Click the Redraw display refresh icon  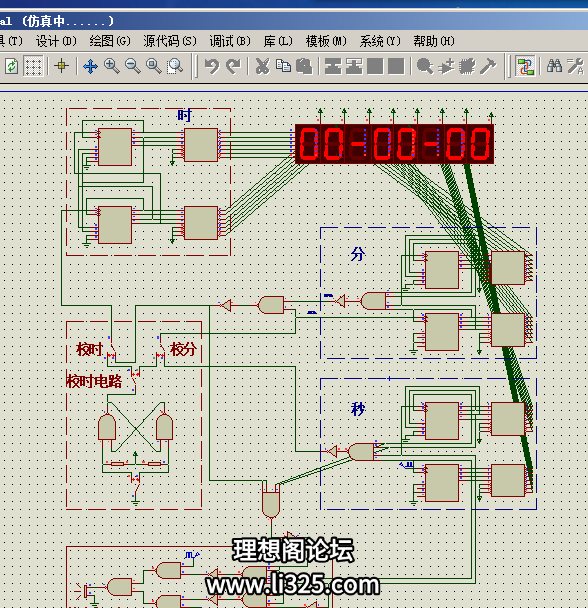(11, 66)
